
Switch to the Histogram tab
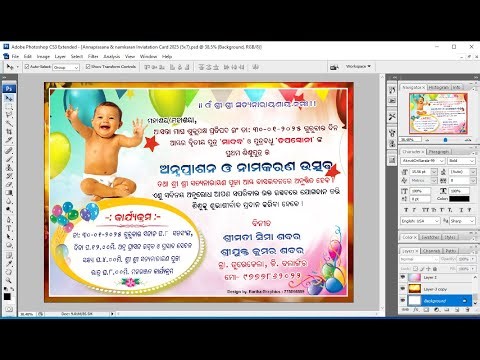pos(438,87)
